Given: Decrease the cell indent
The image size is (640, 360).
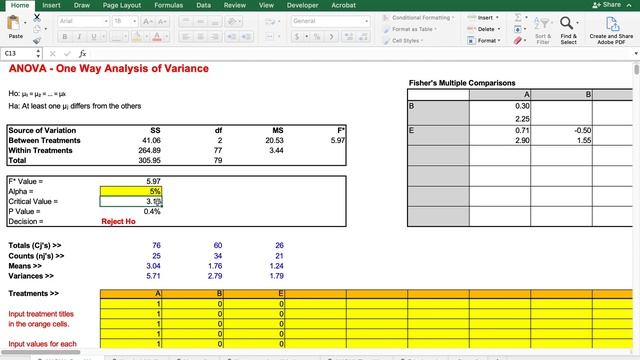Looking at the screenshot, I should coord(231,37).
